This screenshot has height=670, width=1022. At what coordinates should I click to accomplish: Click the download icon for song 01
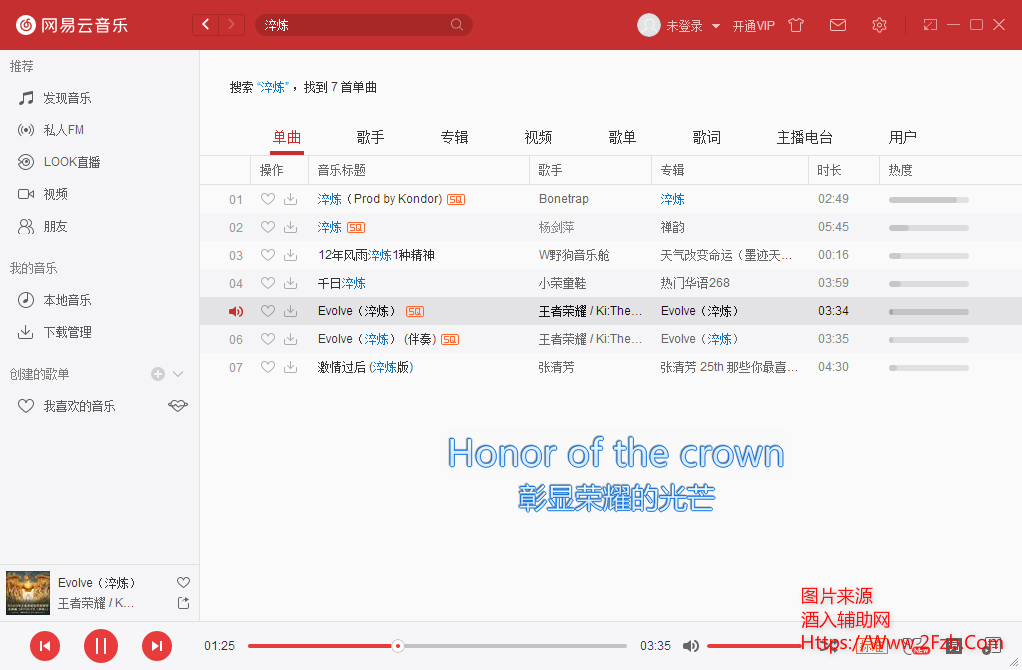coord(290,199)
